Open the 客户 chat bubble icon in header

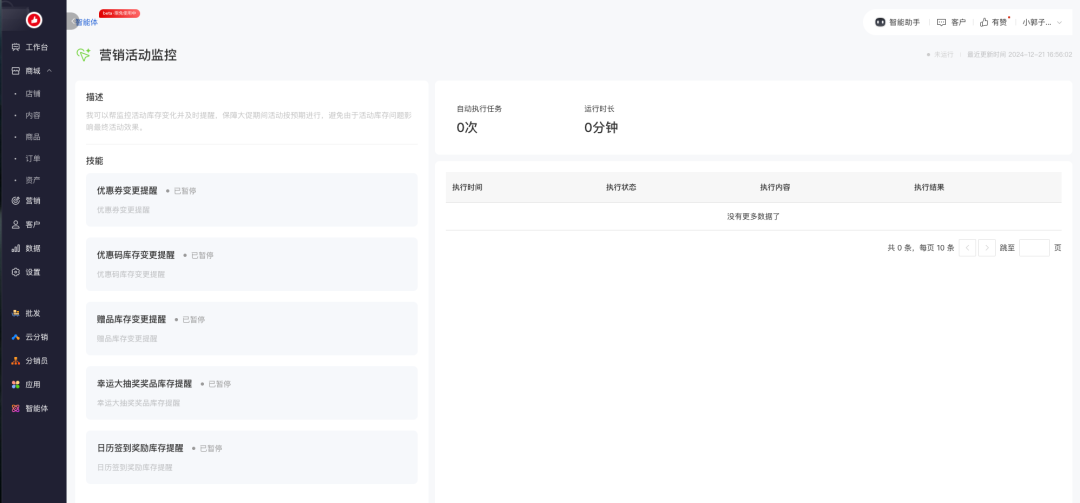coord(941,22)
